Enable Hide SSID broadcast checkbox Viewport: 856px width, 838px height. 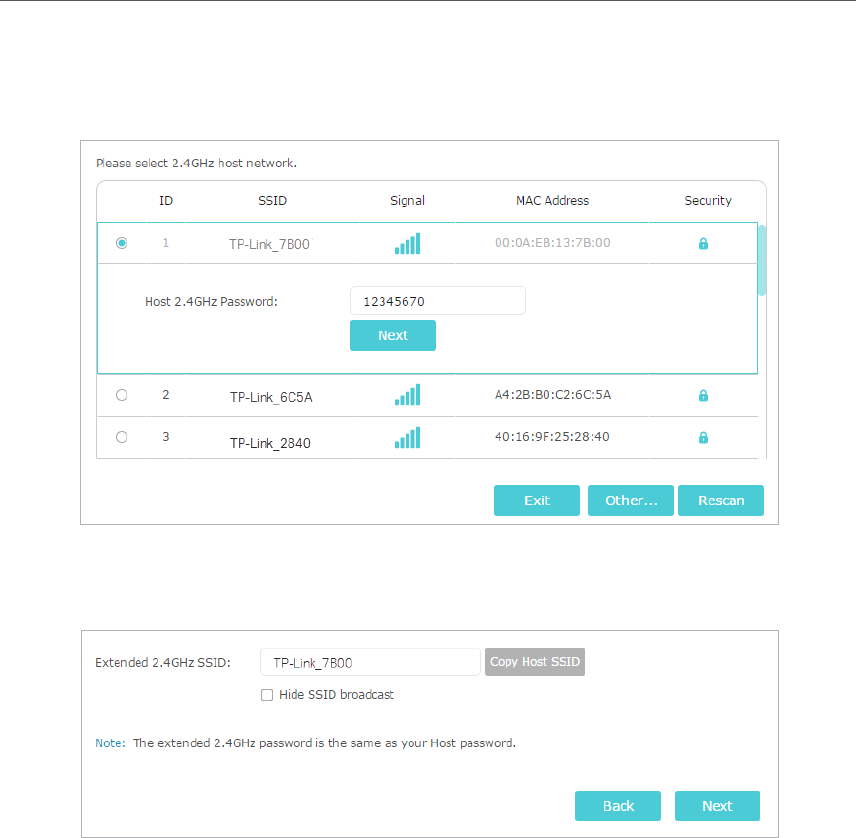[267, 695]
